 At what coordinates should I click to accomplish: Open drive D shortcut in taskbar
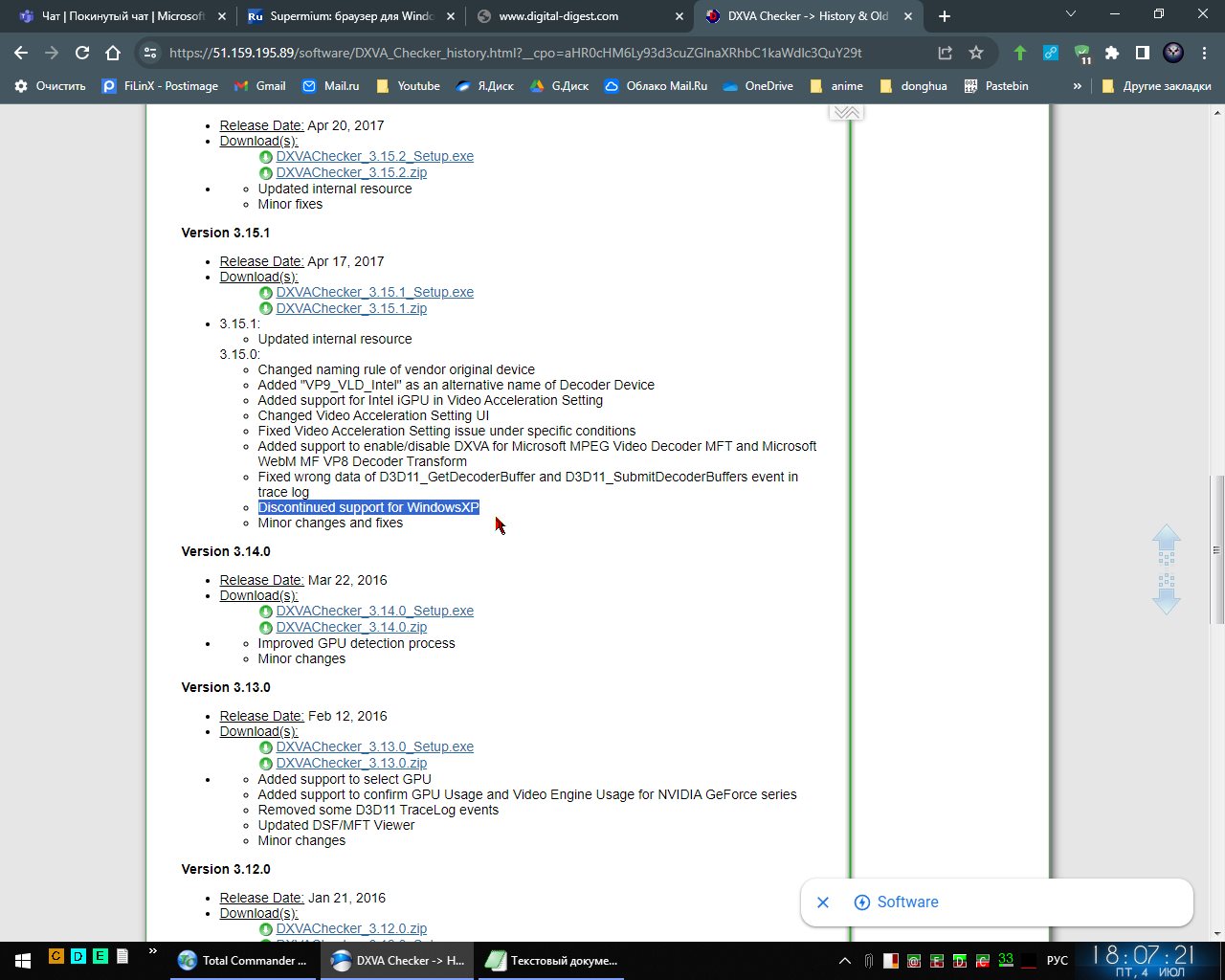coord(78,955)
